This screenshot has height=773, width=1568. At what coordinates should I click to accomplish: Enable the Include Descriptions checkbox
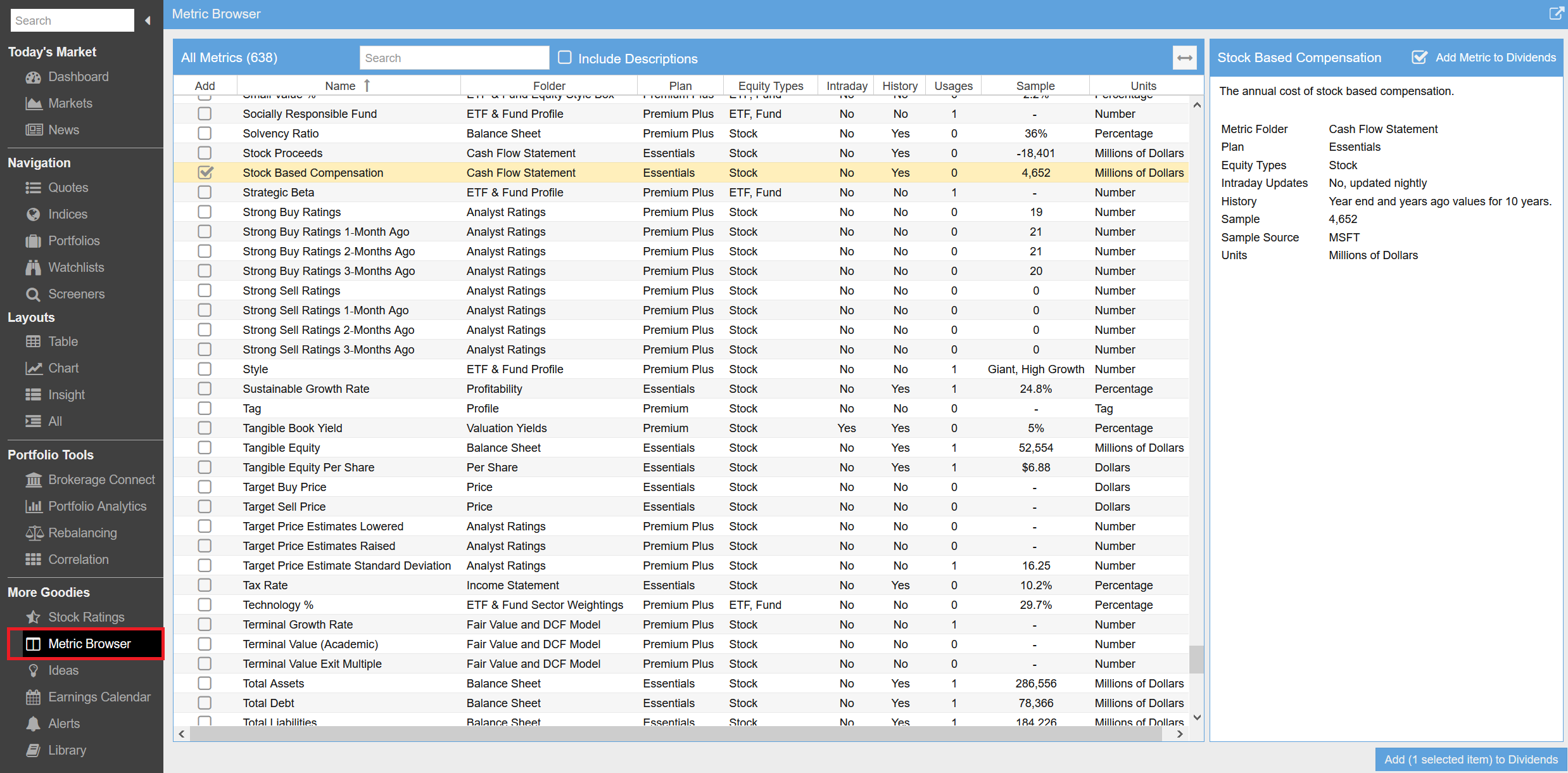pos(564,58)
